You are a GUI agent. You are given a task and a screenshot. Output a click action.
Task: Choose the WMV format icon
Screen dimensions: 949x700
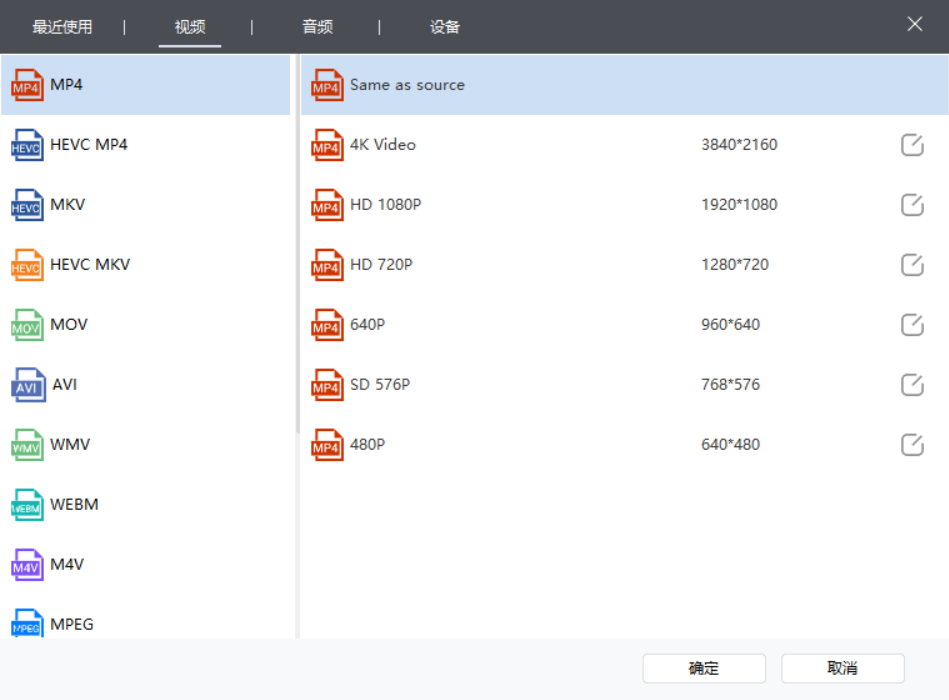pos(29,444)
